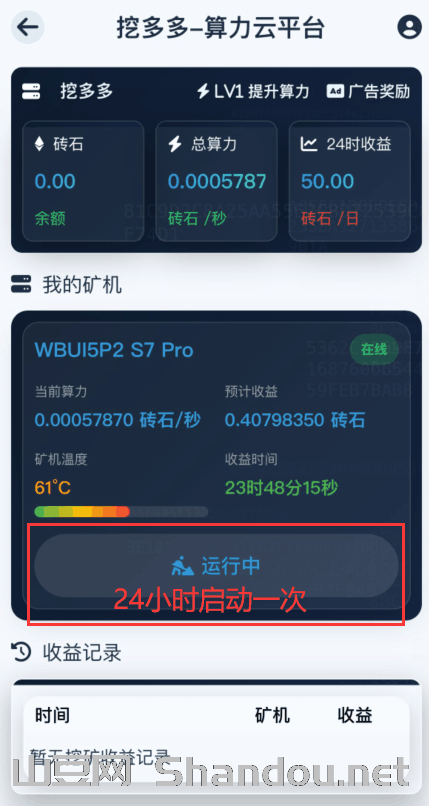Tap the 运行中 mining button

(216, 565)
